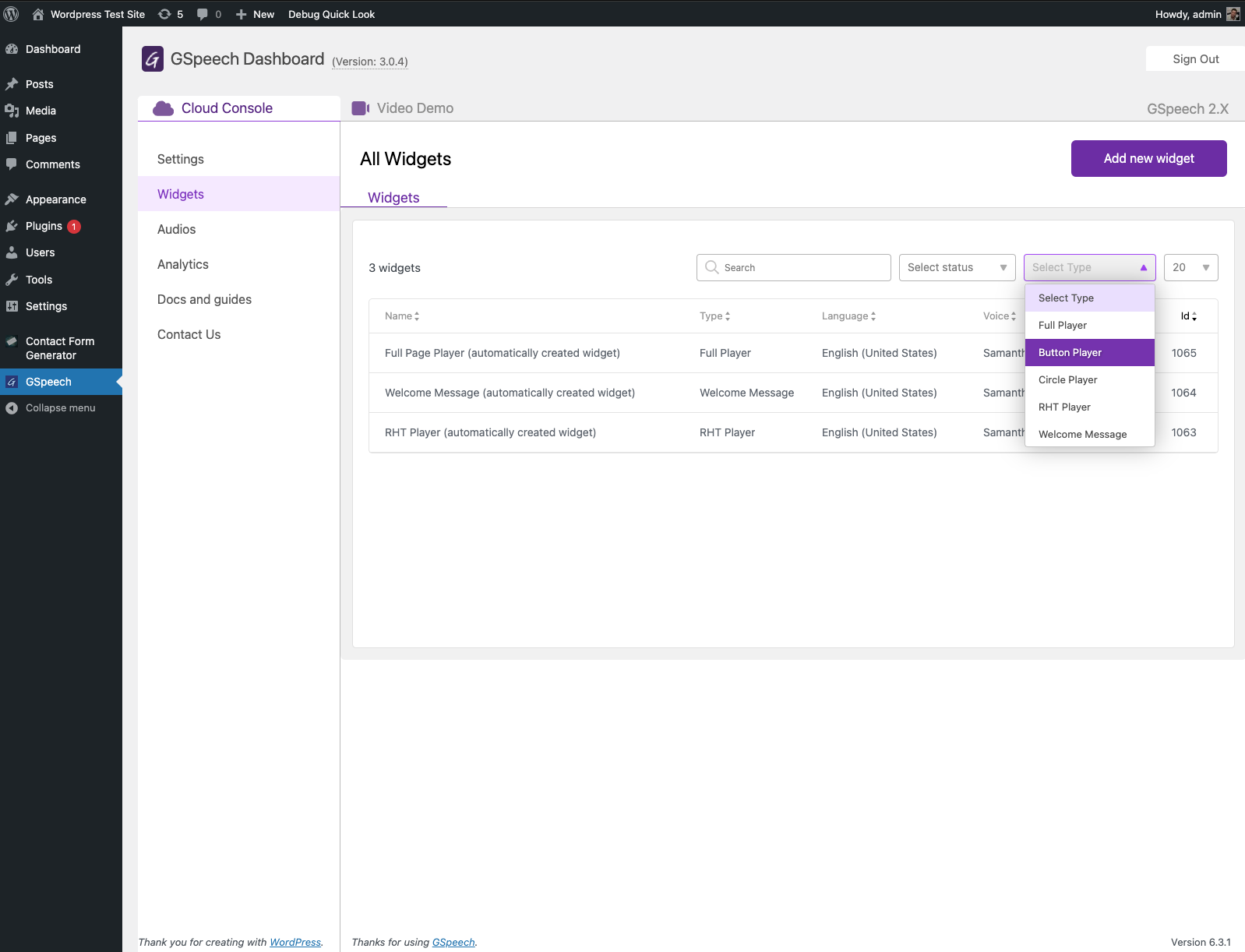Choose Circle Player option
Image resolution: width=1245 pixels, height=952 pixels.
[x=1090, y=379]
